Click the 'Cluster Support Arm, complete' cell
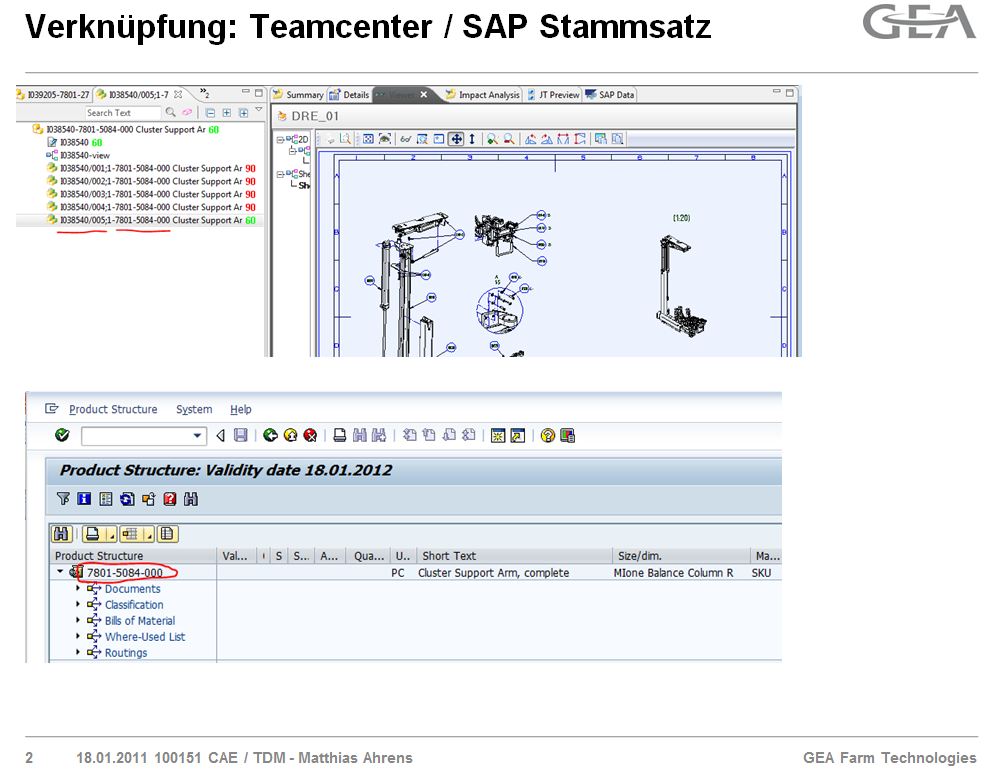Screen dimensions: 993x774 pyautogui.click(x=493, y=573)
